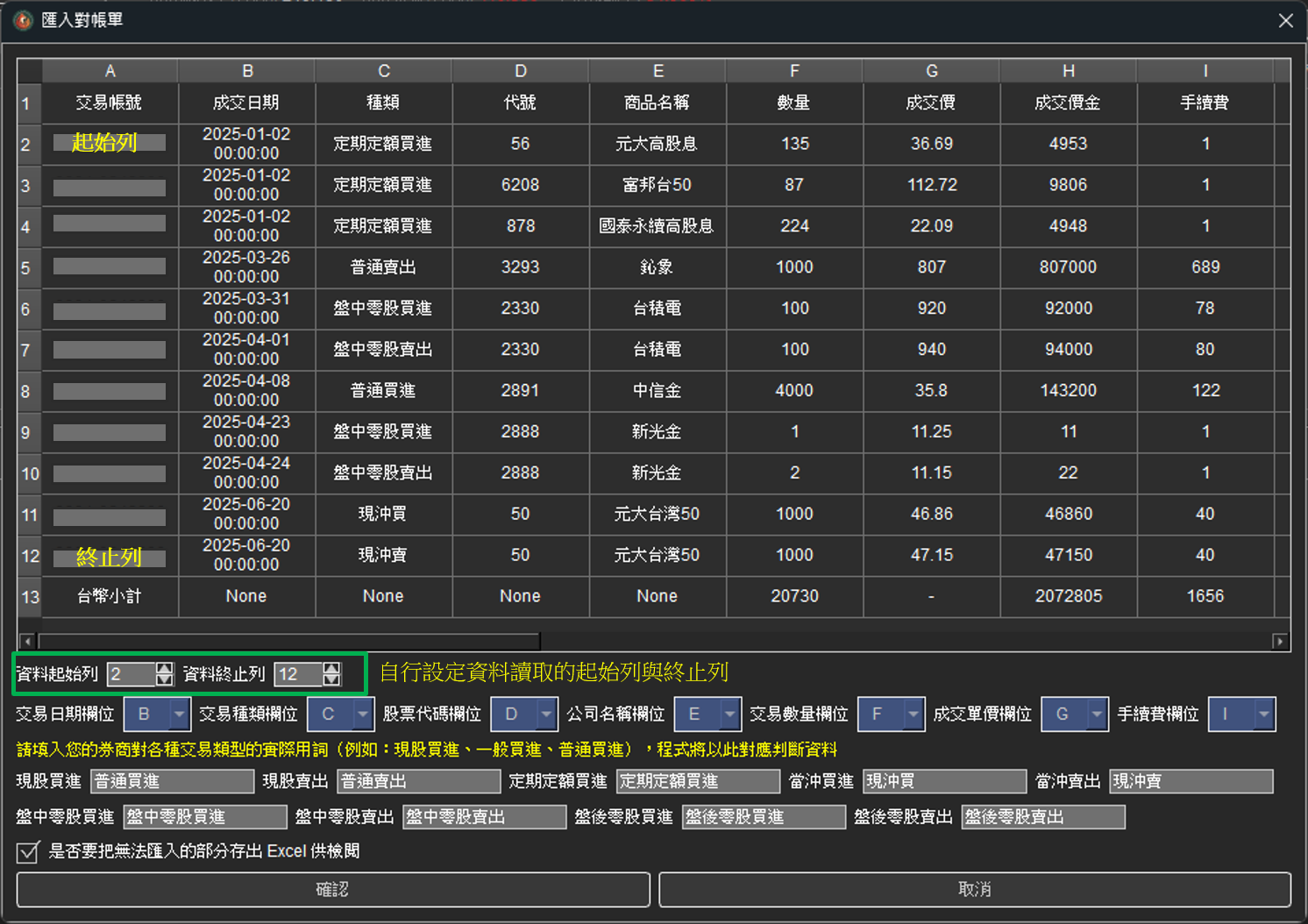The image size is (1308, 924).
Task: Click cell 元大高股息
Action: point(658,144)
